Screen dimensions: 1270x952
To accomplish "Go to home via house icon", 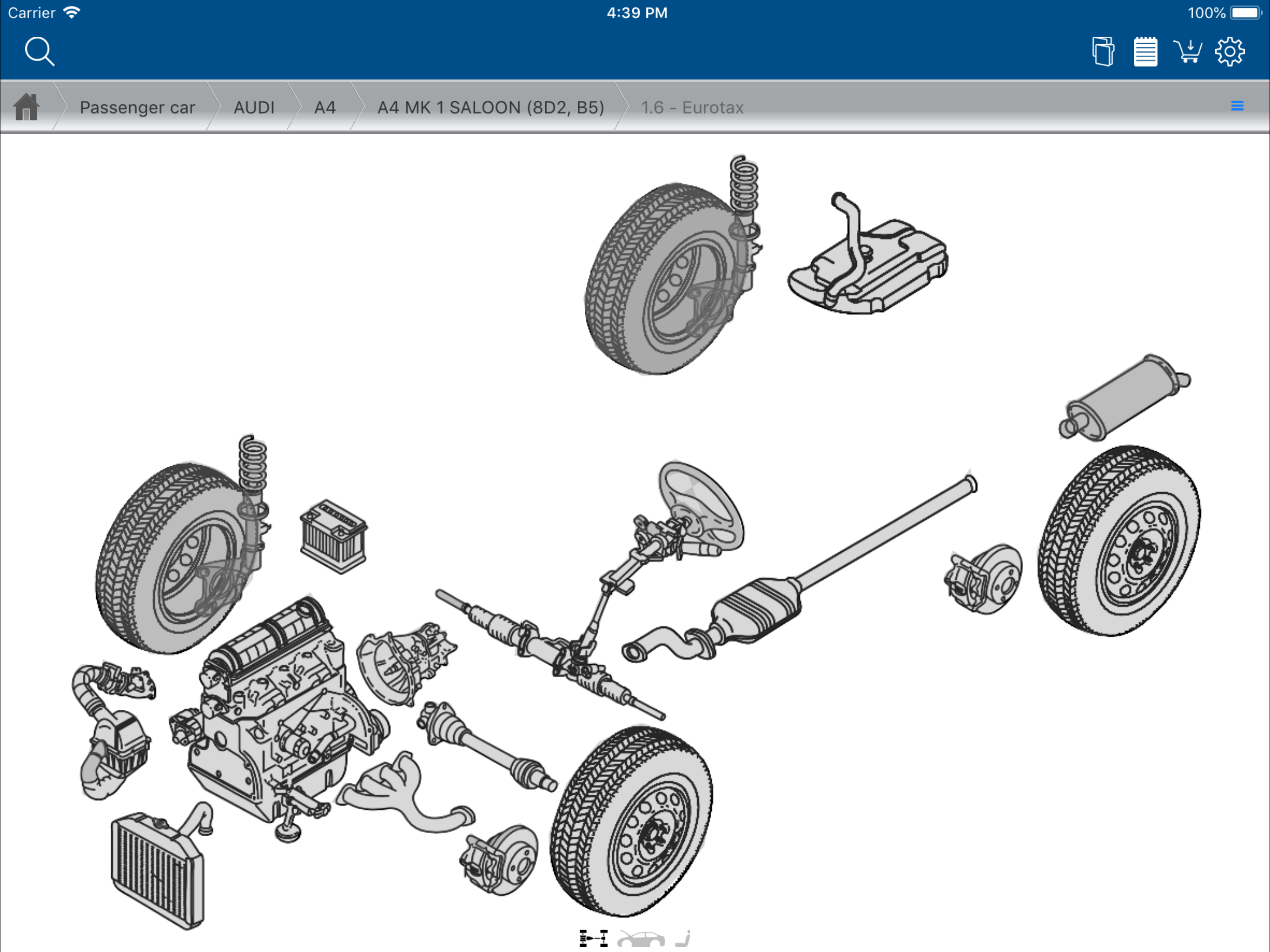I will 26,107.
